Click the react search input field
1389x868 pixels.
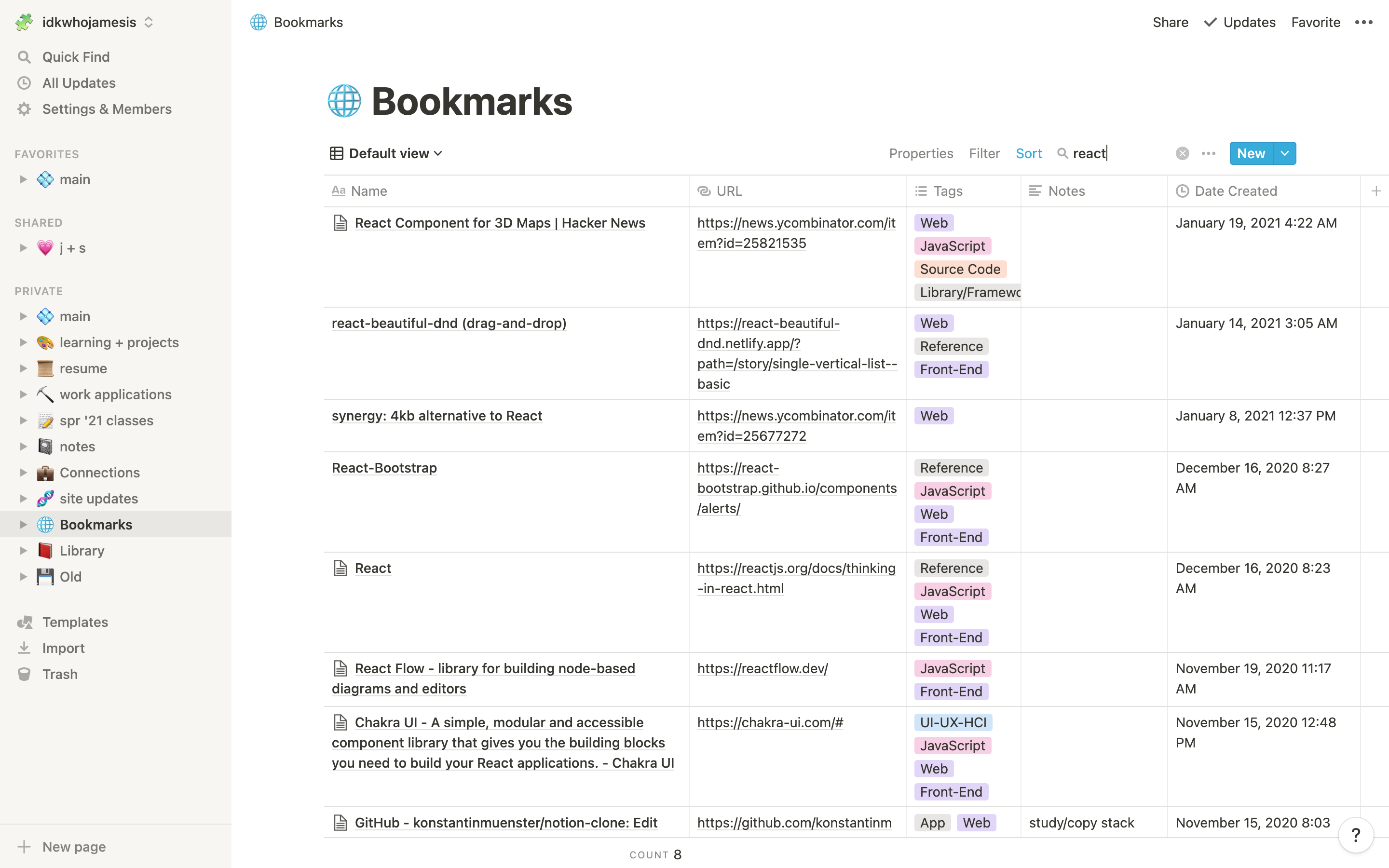1119,153
